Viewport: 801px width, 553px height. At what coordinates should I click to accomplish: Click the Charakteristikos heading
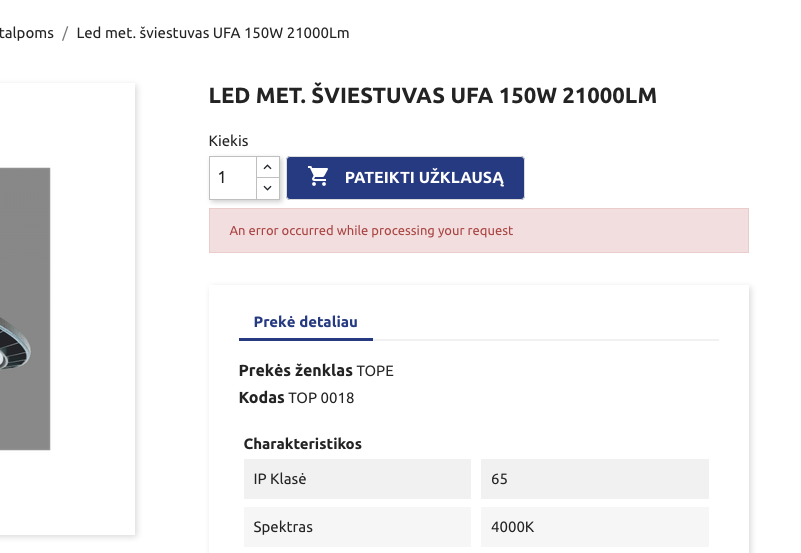(302, 443)
